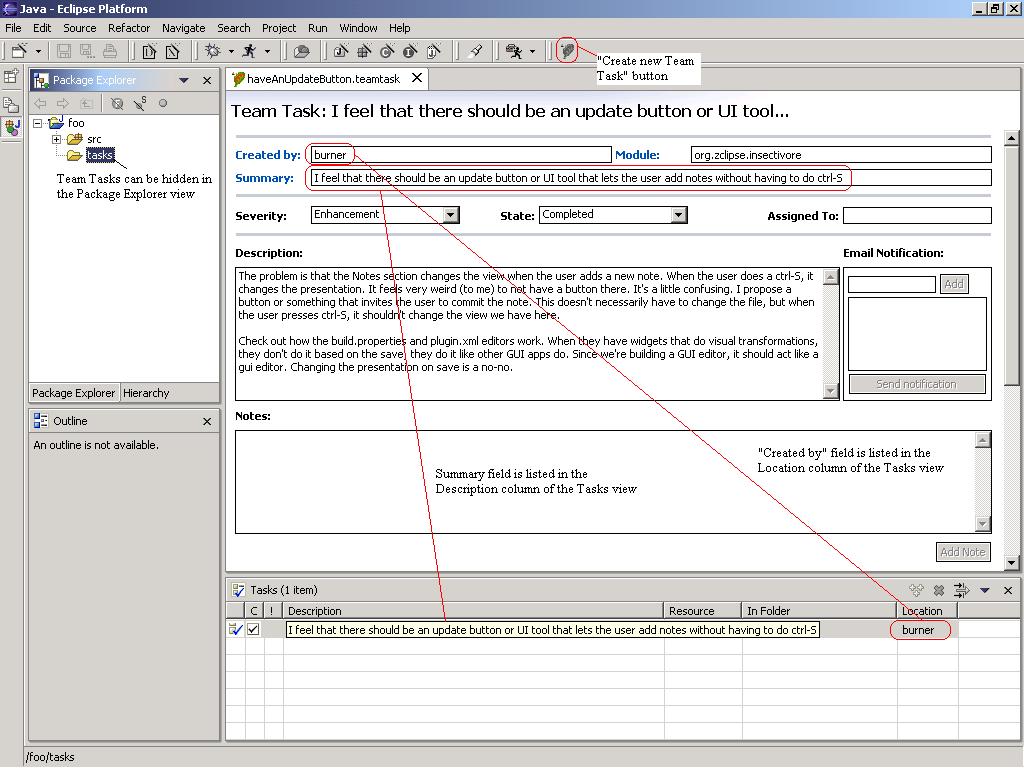Click the Save As toolbar icon
1024x768 pixels.
pos(87,51)
